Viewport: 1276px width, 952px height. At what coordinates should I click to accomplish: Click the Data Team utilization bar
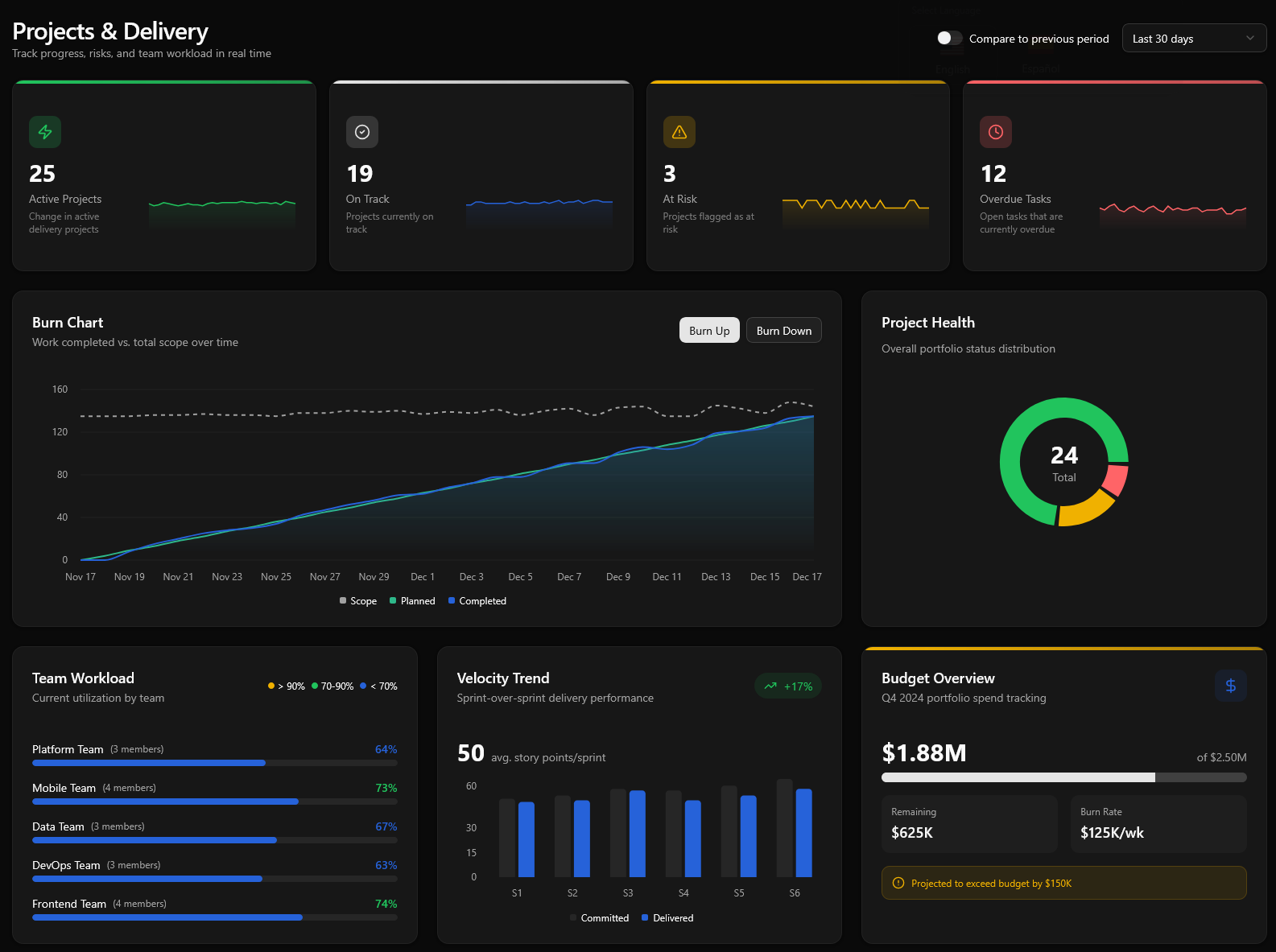pos(215,840)
